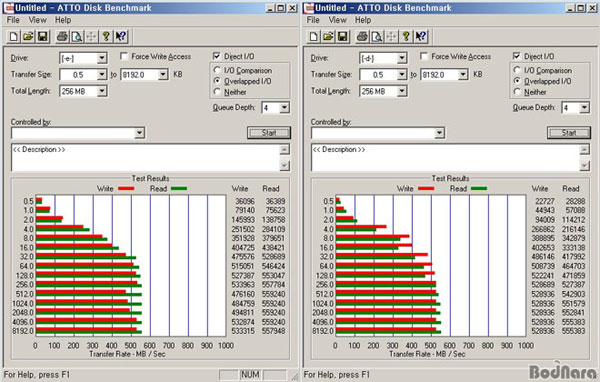This screenshot has height=382, width=600.
Task: Open View menu in left window
Action: (38, 20)
